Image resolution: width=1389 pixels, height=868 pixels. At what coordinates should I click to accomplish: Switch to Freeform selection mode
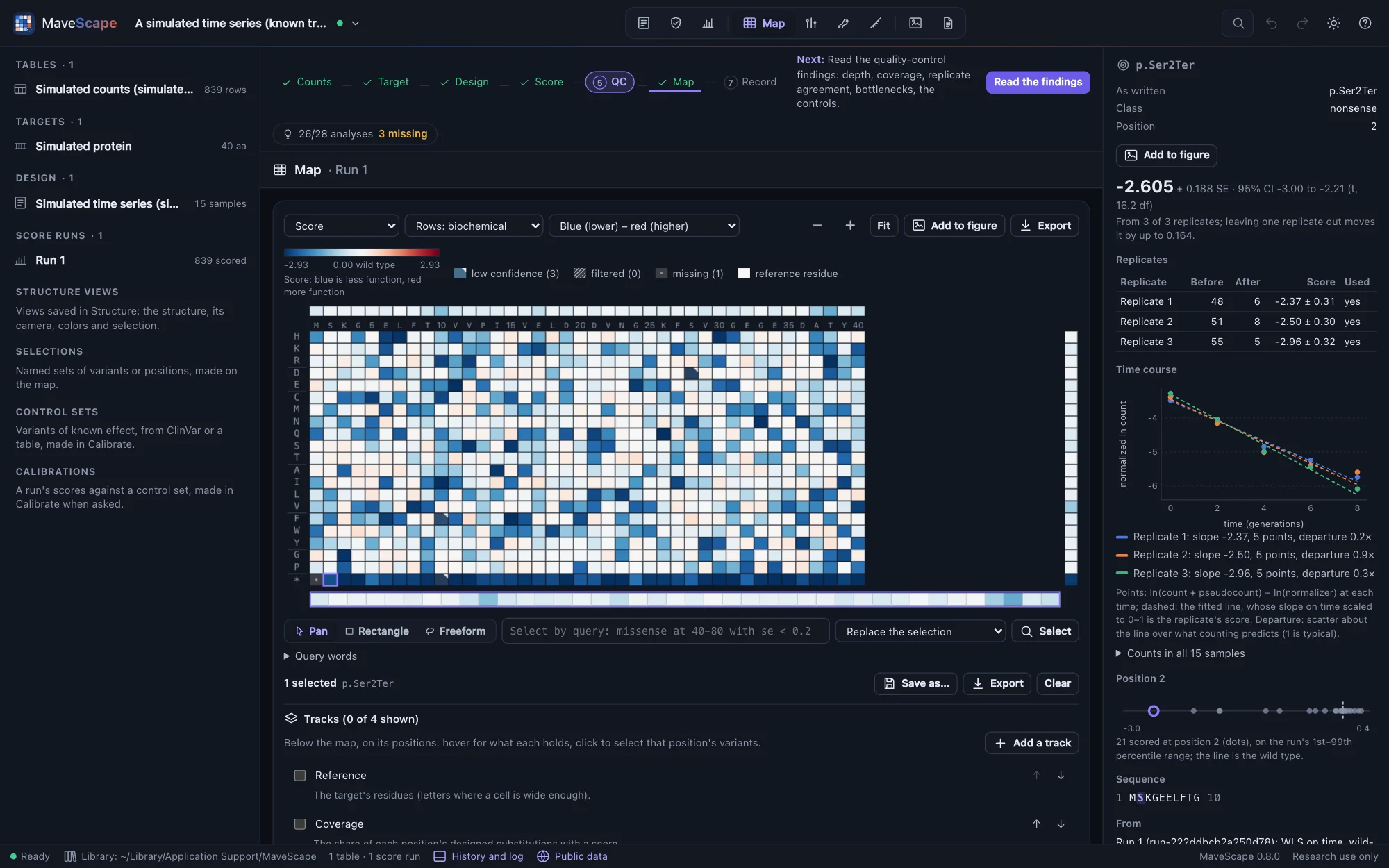456,631
